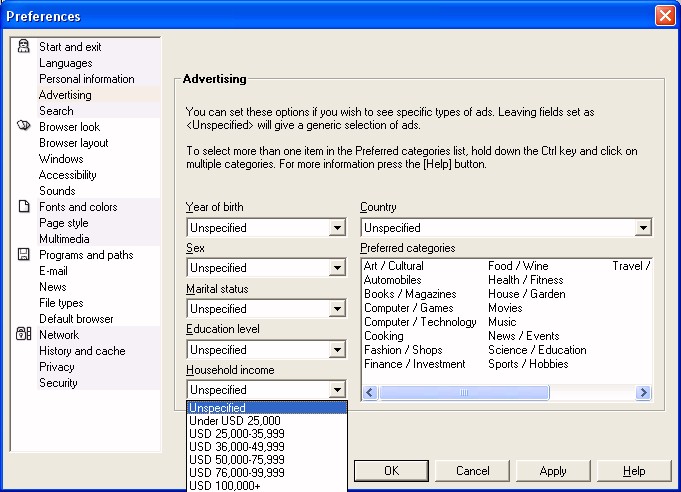Click the Fonts and colors page icon
This screenshot has height=492, width=681.
(x=24, y=207)
